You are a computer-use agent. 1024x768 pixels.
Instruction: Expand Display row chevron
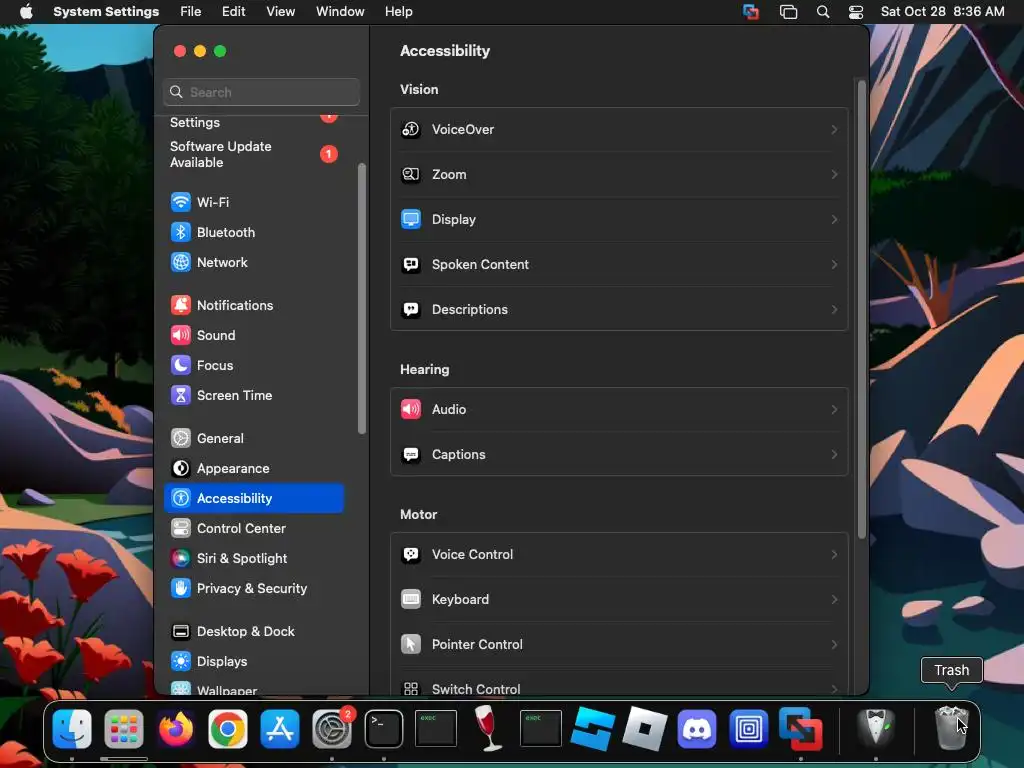[x=834, y=219]
